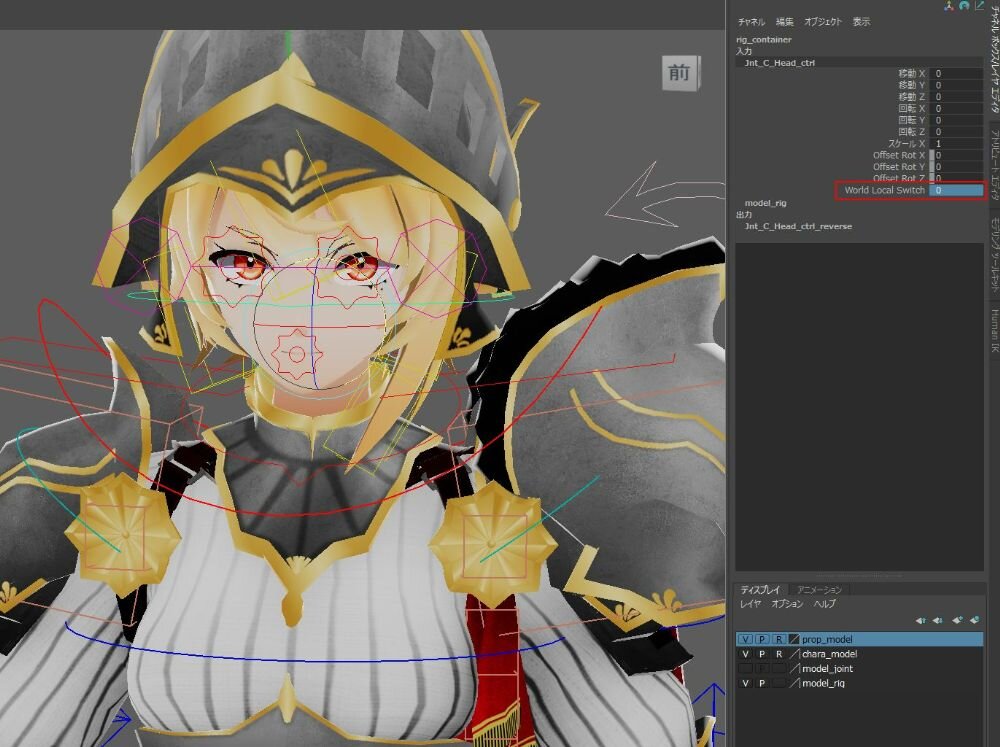Image resolution: width=1000 pixels, height=747 pixels.
Task: Switch to the アニメーション layer tab
Action: pos(819,590)
